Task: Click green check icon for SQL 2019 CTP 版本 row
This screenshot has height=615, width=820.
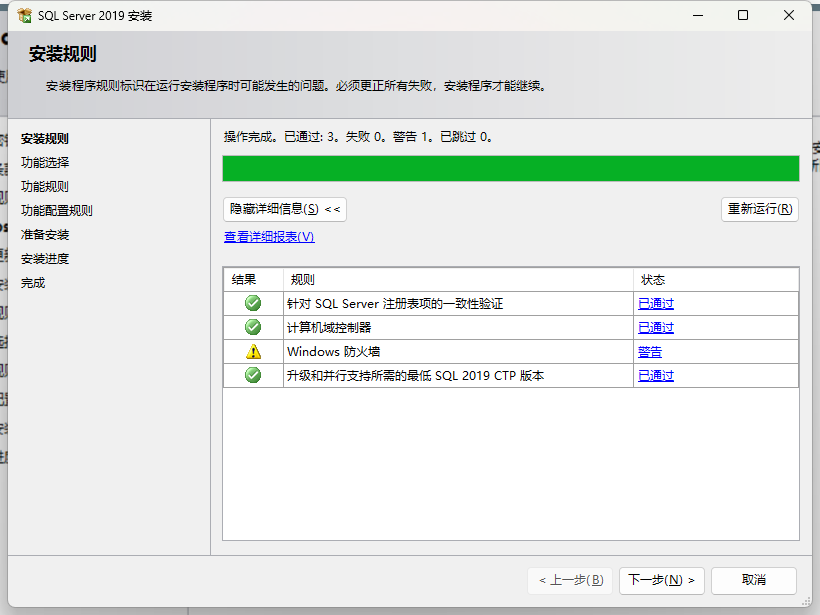Action: [x=253, y=375]
